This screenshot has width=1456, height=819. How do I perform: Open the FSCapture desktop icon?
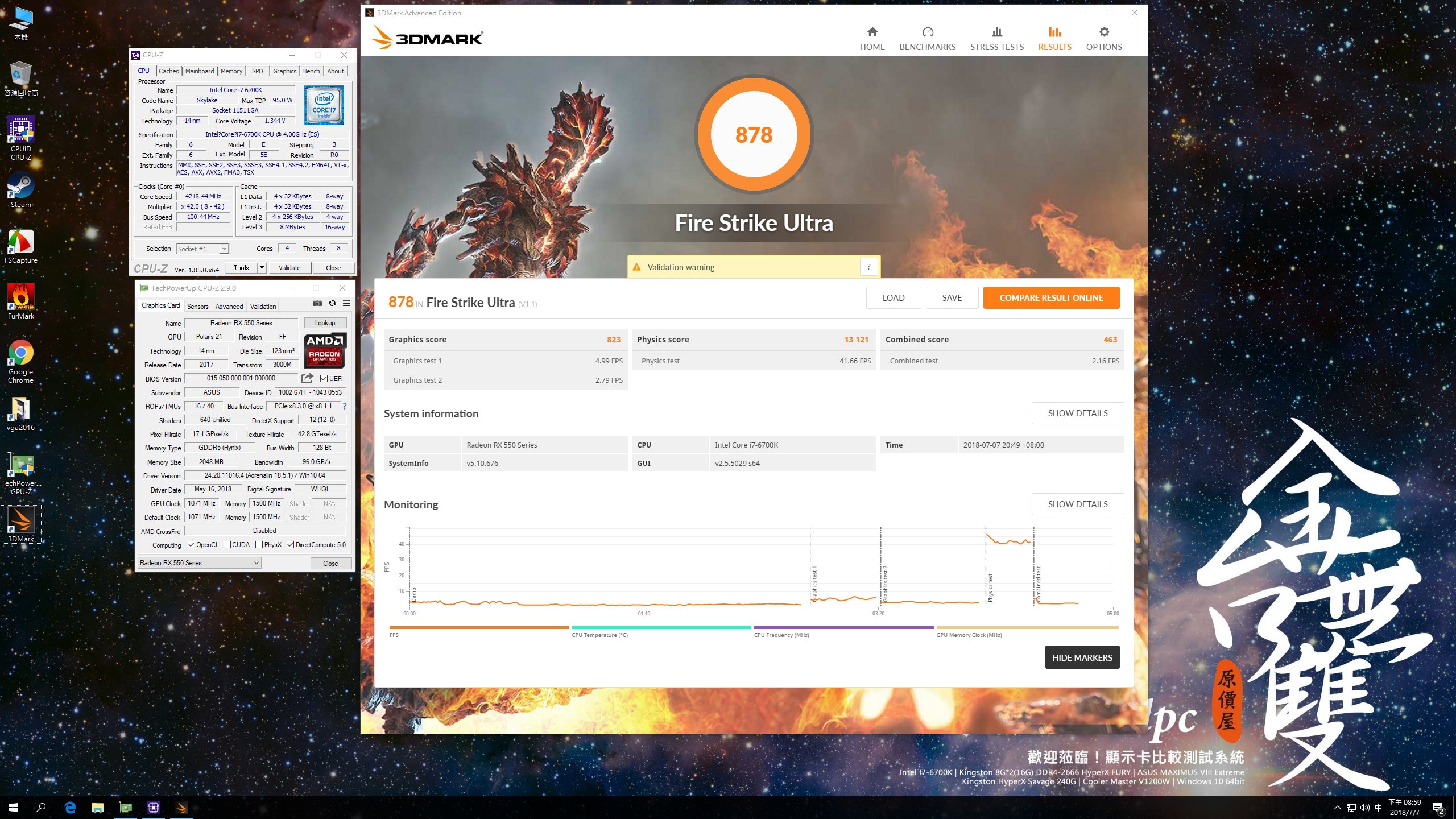click(x=21, y=246)
